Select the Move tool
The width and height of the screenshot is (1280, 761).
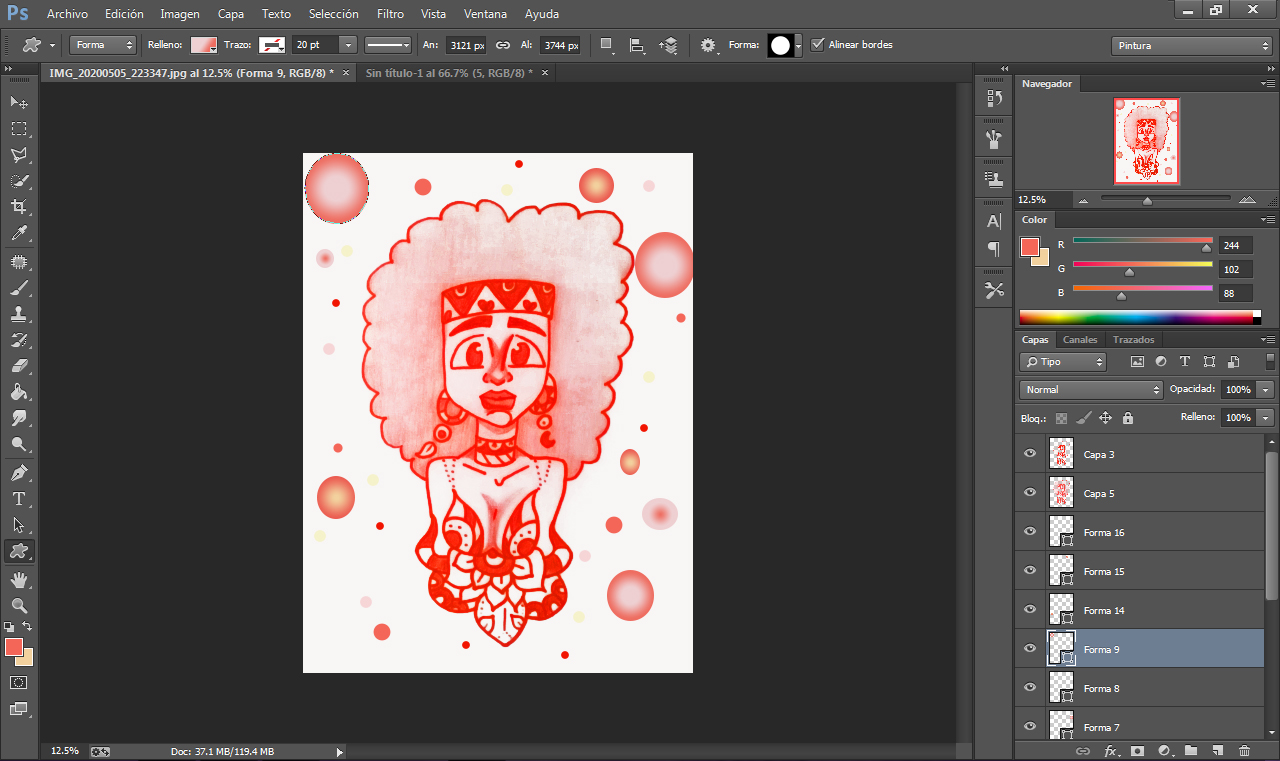coord(19,103)
